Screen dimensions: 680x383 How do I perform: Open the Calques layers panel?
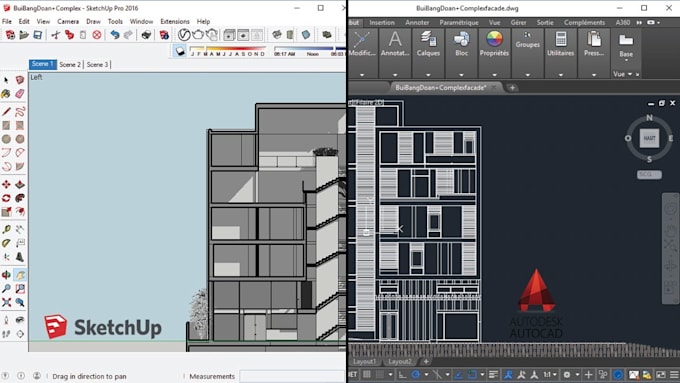coord(428,44)
